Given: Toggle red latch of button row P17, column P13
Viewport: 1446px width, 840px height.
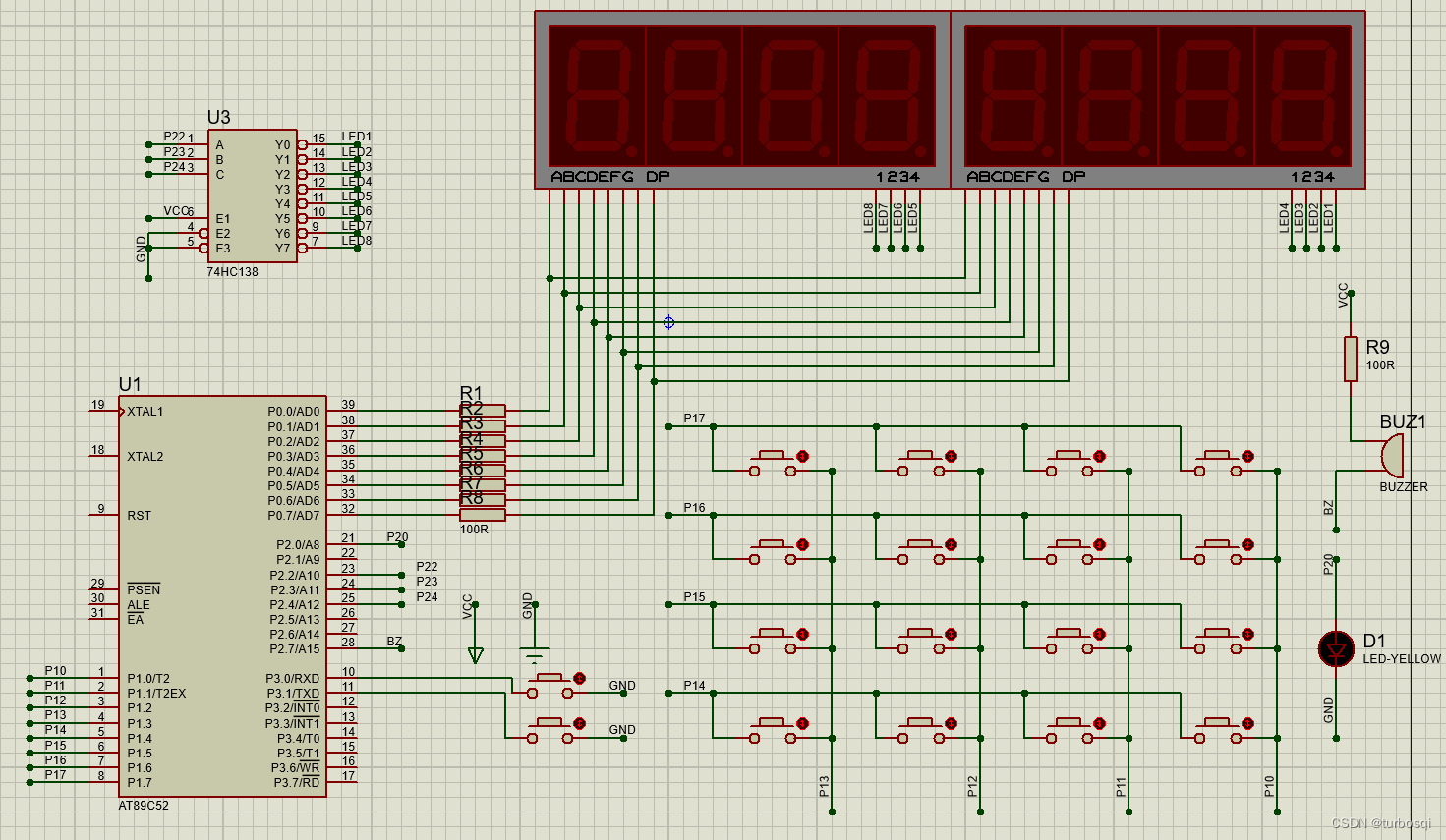Looking at the screenshot, I should [802, 456].
